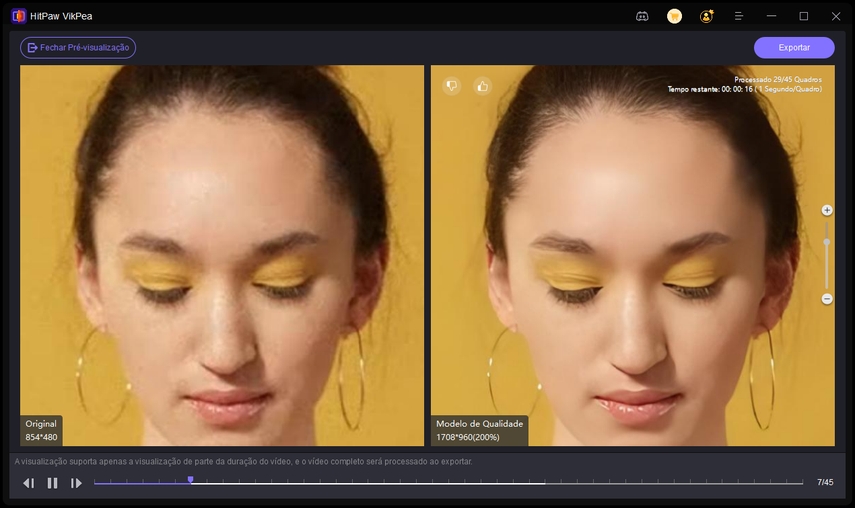Image resolution: width=855 pixels, height=508 pixels.
Task: Click the Exportar button
Action: point(794,47)
